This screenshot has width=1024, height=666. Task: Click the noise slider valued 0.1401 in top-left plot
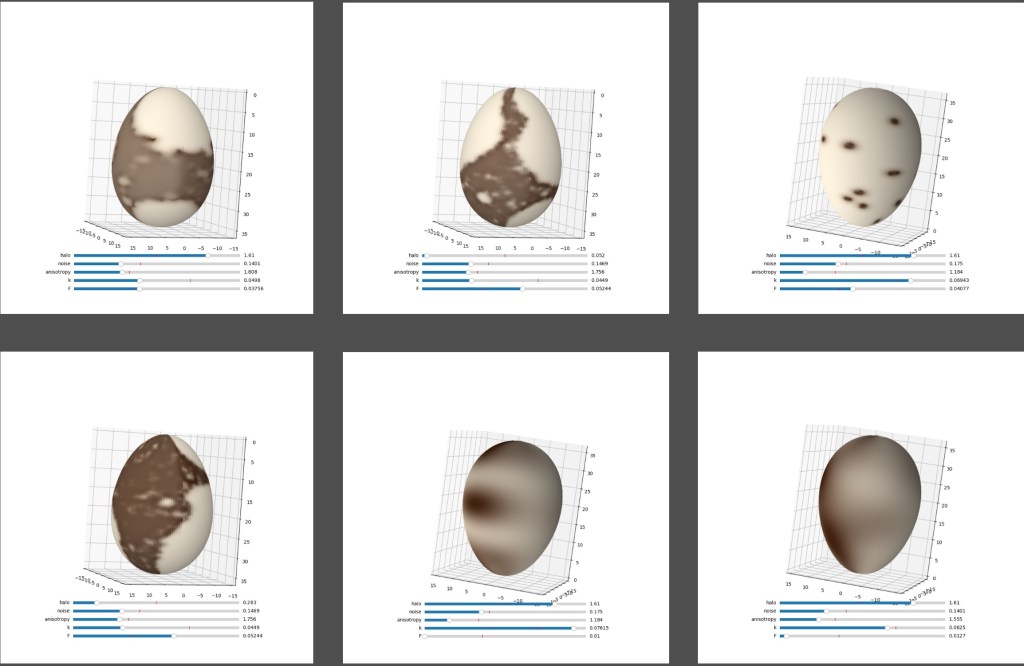point(155,264)
